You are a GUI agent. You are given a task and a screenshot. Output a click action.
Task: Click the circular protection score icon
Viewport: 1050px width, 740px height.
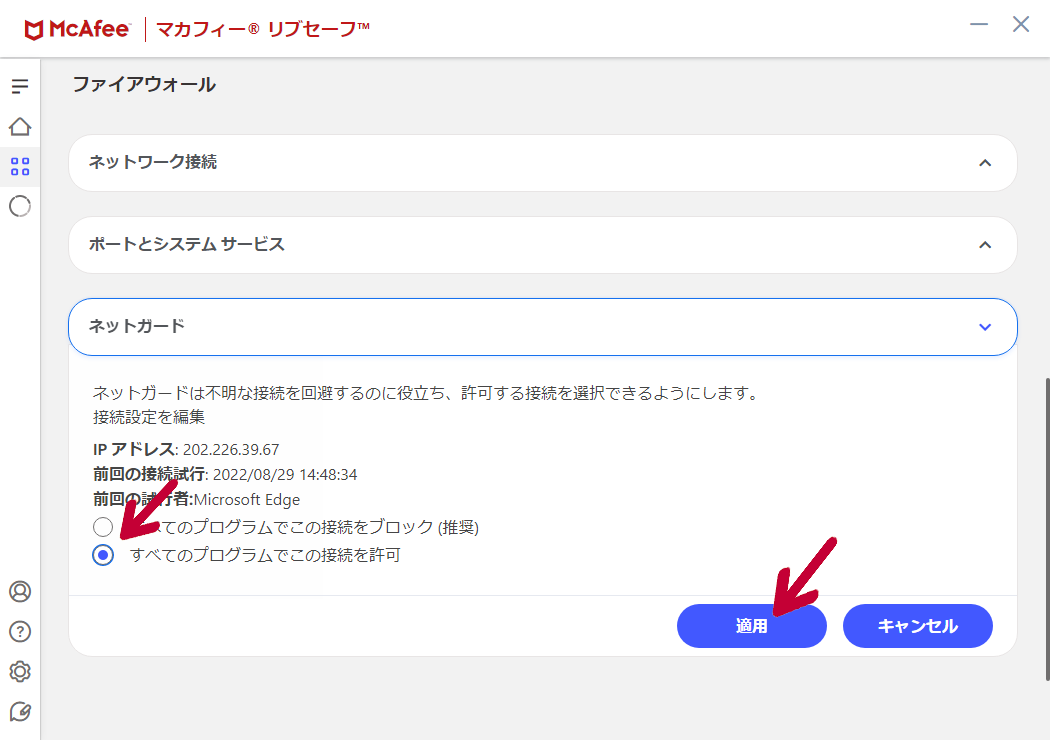coord(20,206)
